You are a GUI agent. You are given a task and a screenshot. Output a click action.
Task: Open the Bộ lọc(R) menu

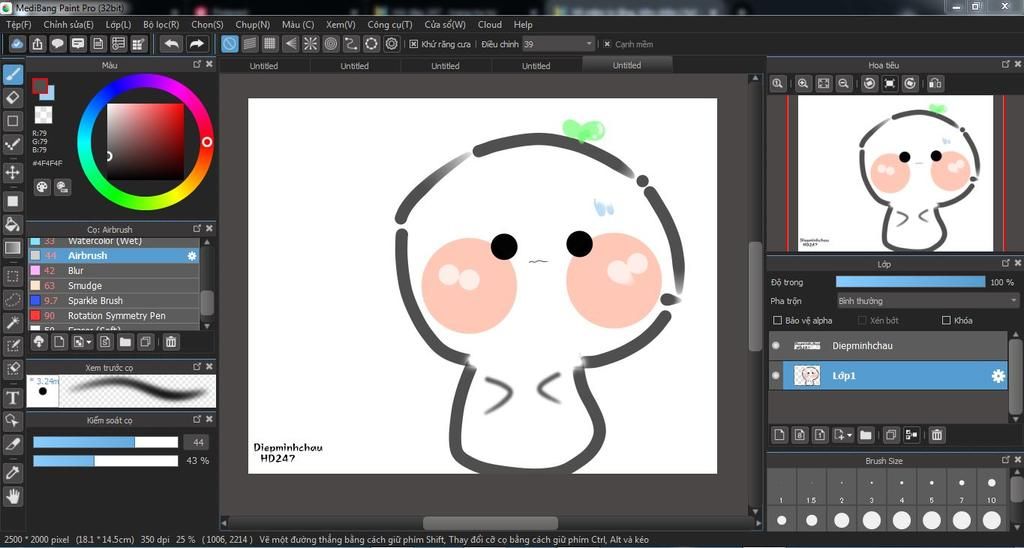tap(161, 25)
